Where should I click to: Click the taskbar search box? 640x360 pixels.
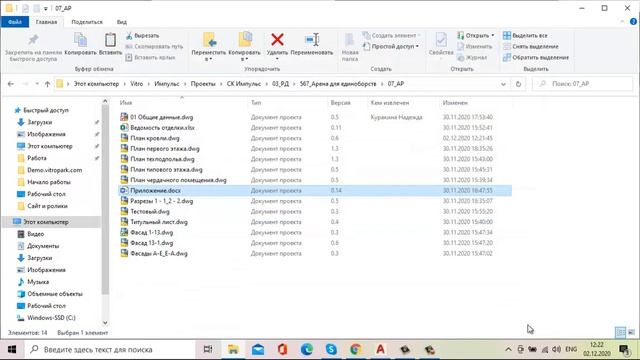coord(110,349)
